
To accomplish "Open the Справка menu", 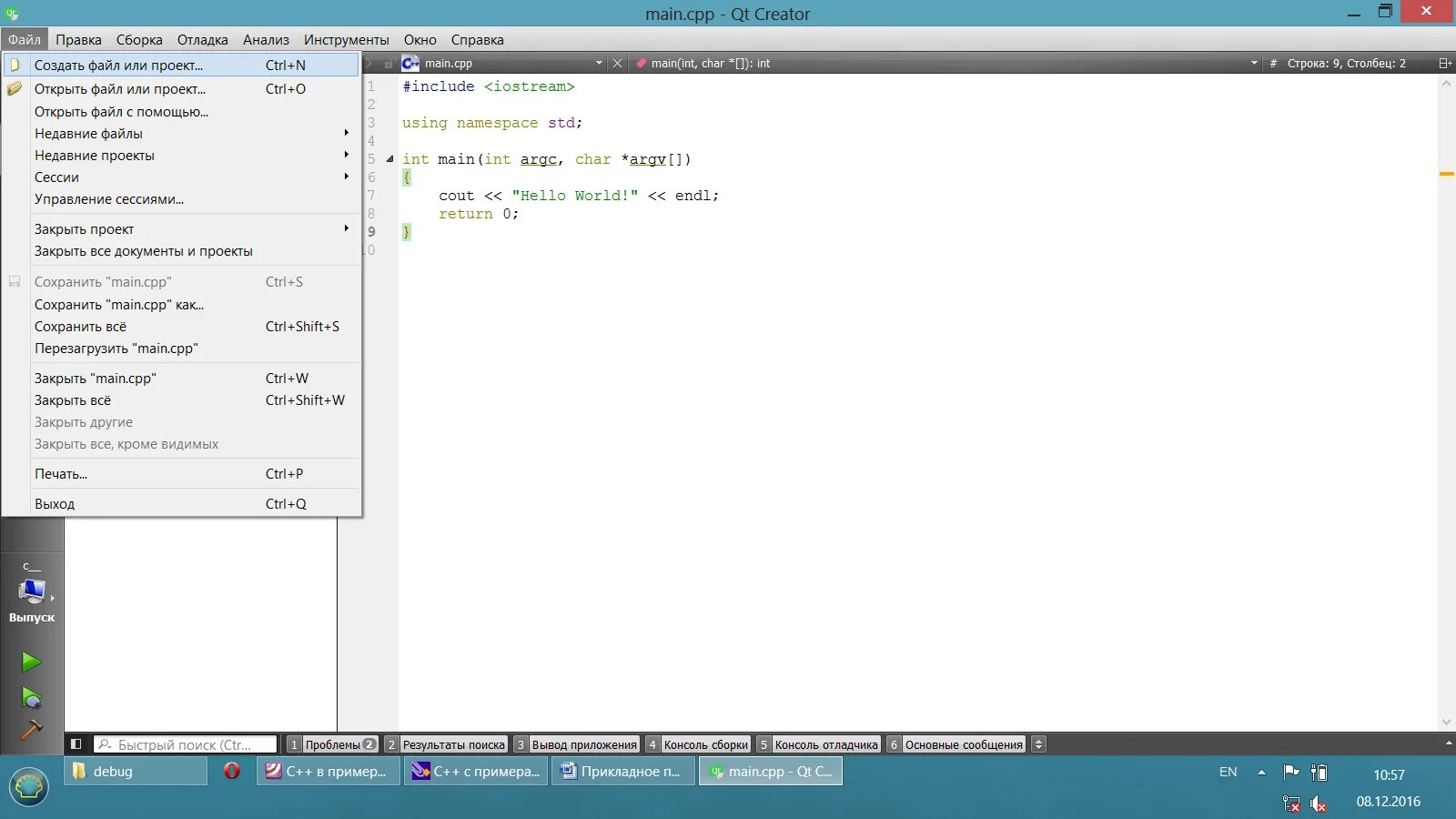I will pyautogui.click(x=478, y=39).
